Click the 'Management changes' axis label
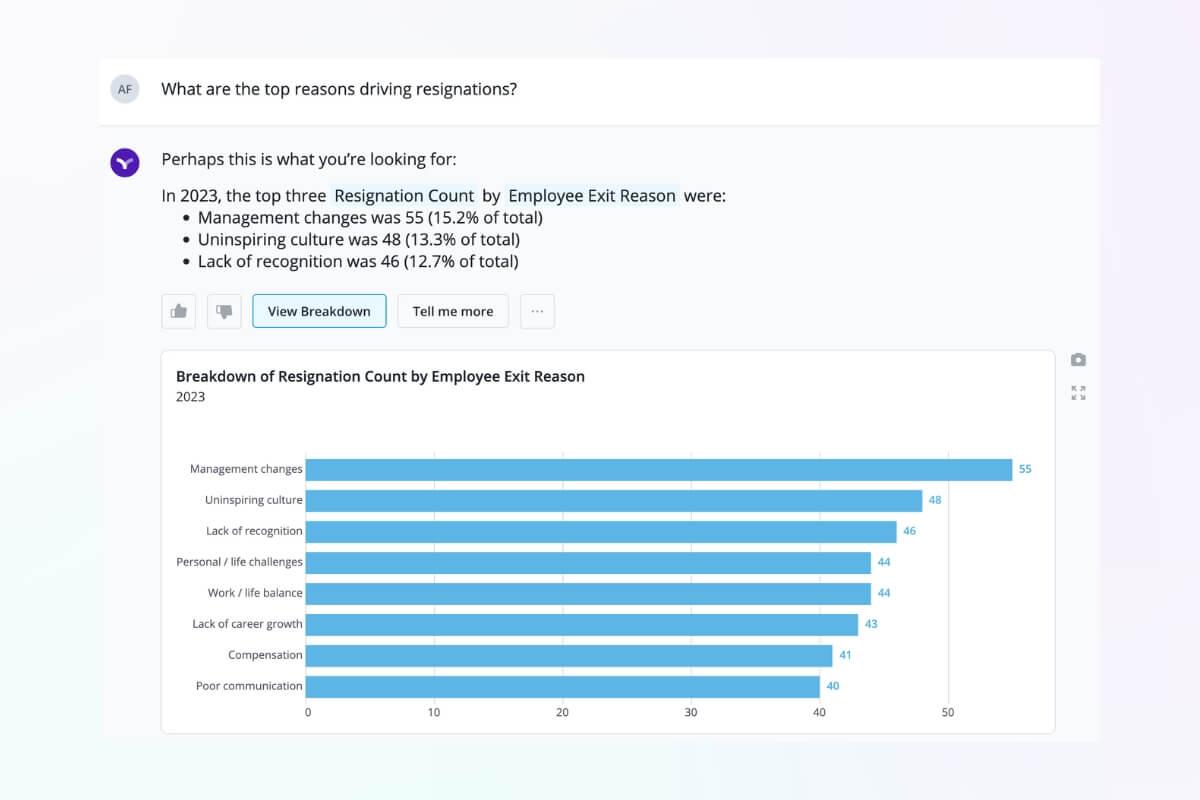Screen dimensions: 1200x800 246,469
